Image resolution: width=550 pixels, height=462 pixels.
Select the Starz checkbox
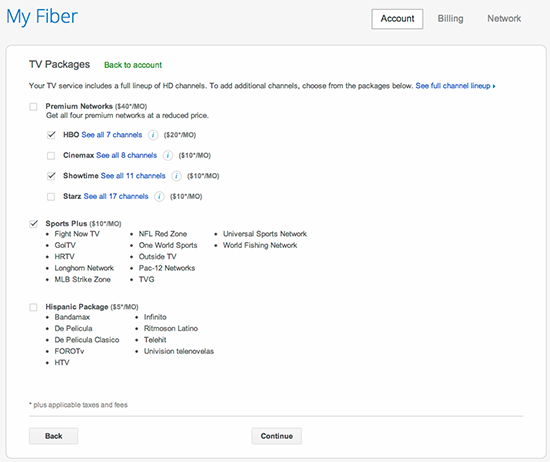[51, 196]
